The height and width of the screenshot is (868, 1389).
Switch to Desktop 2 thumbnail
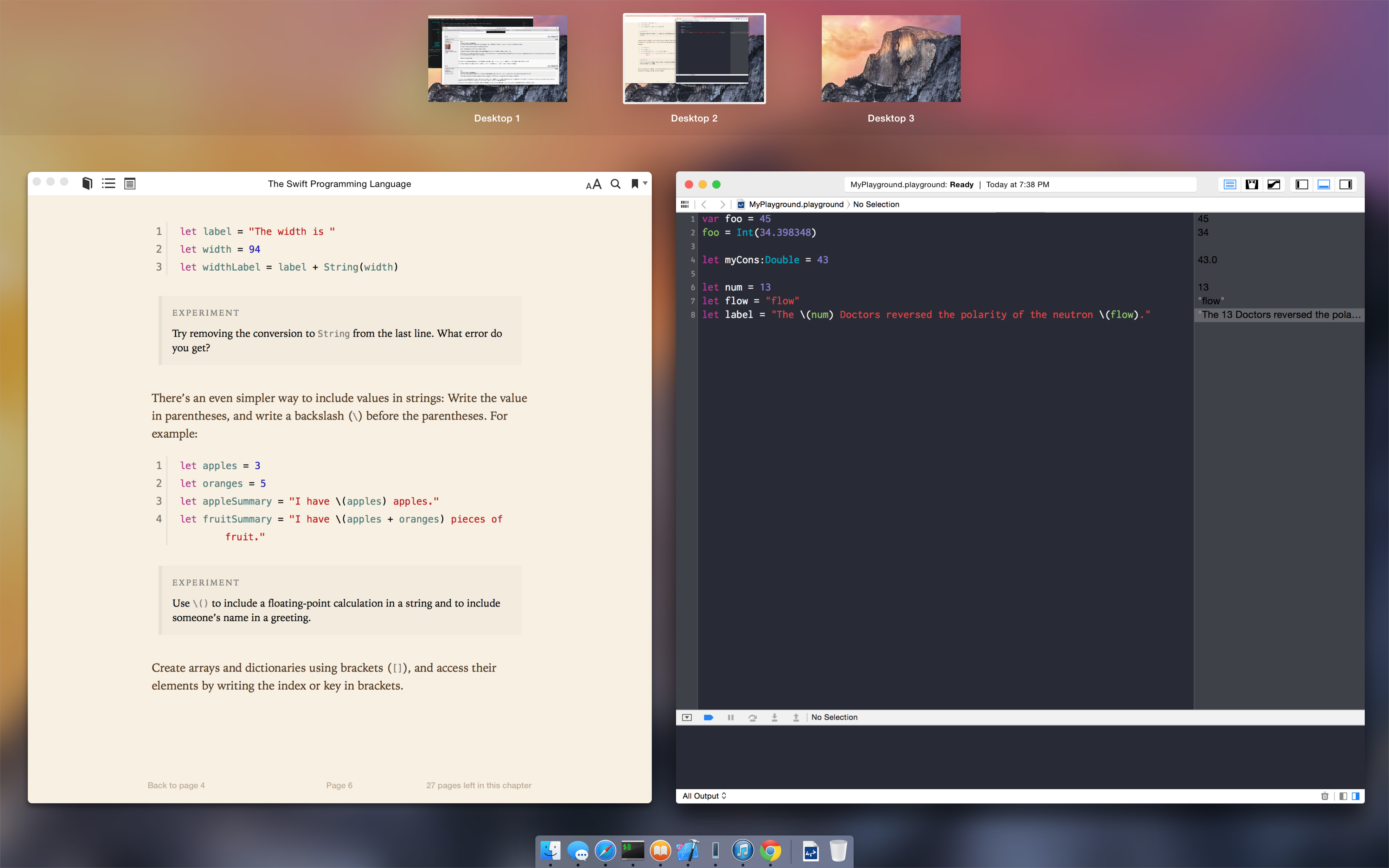tap(694, 59)
